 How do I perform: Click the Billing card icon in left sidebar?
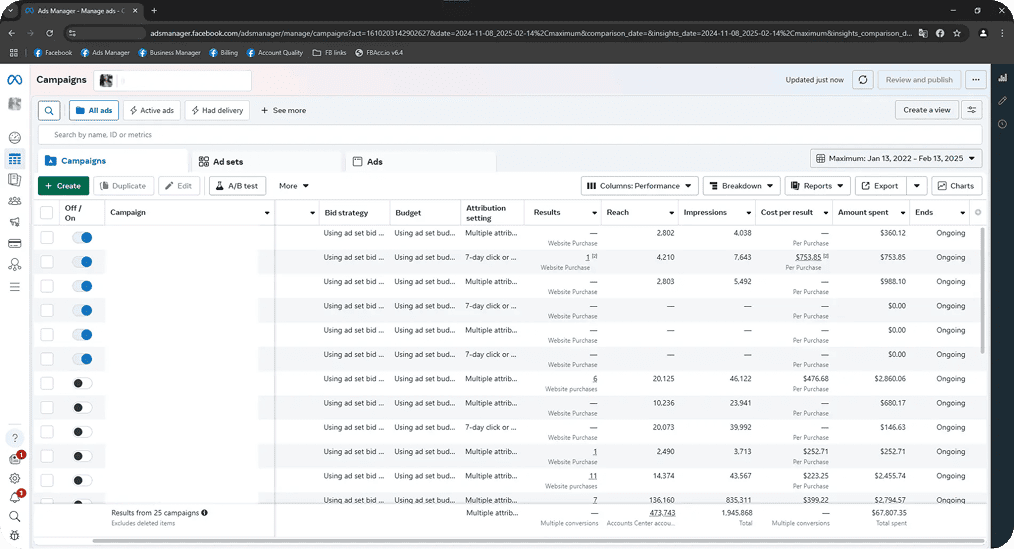point(14,243)
